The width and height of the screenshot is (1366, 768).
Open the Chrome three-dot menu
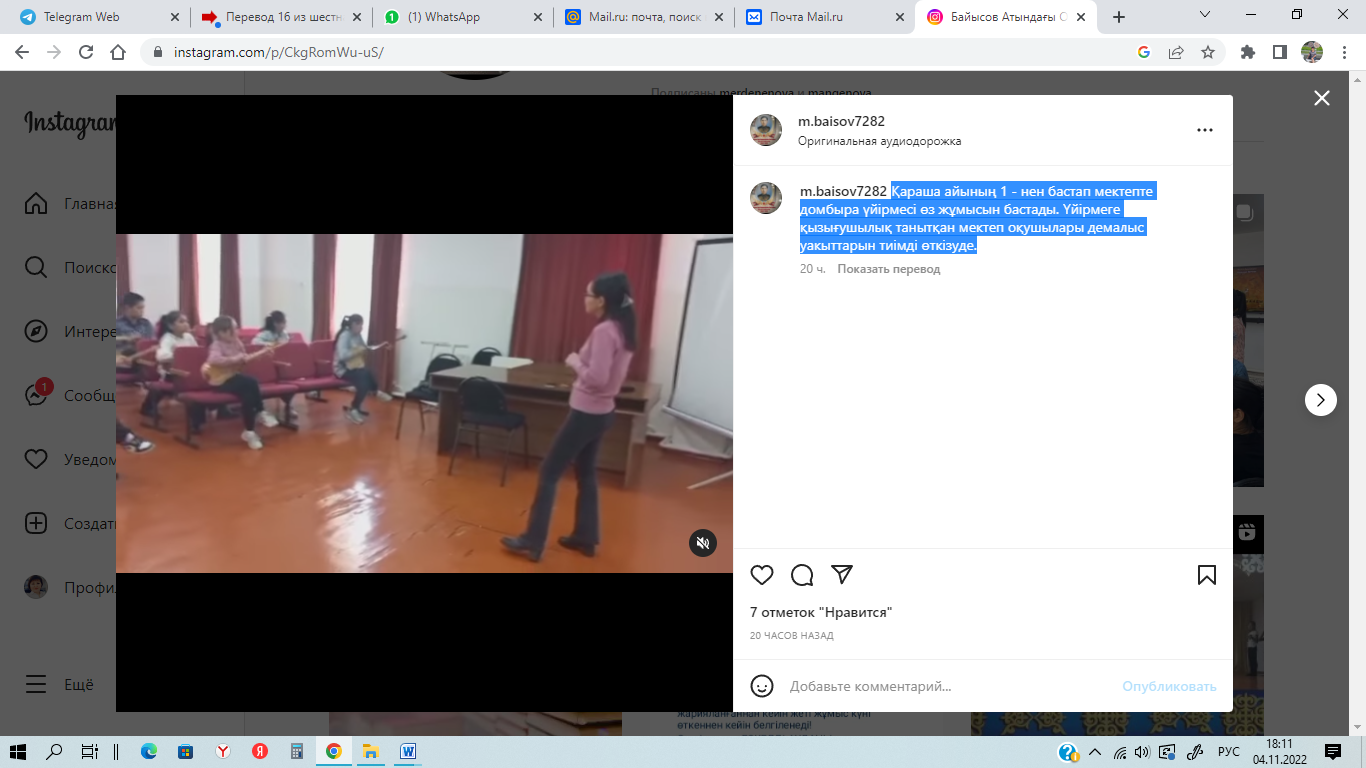(x=1343, y=52)
